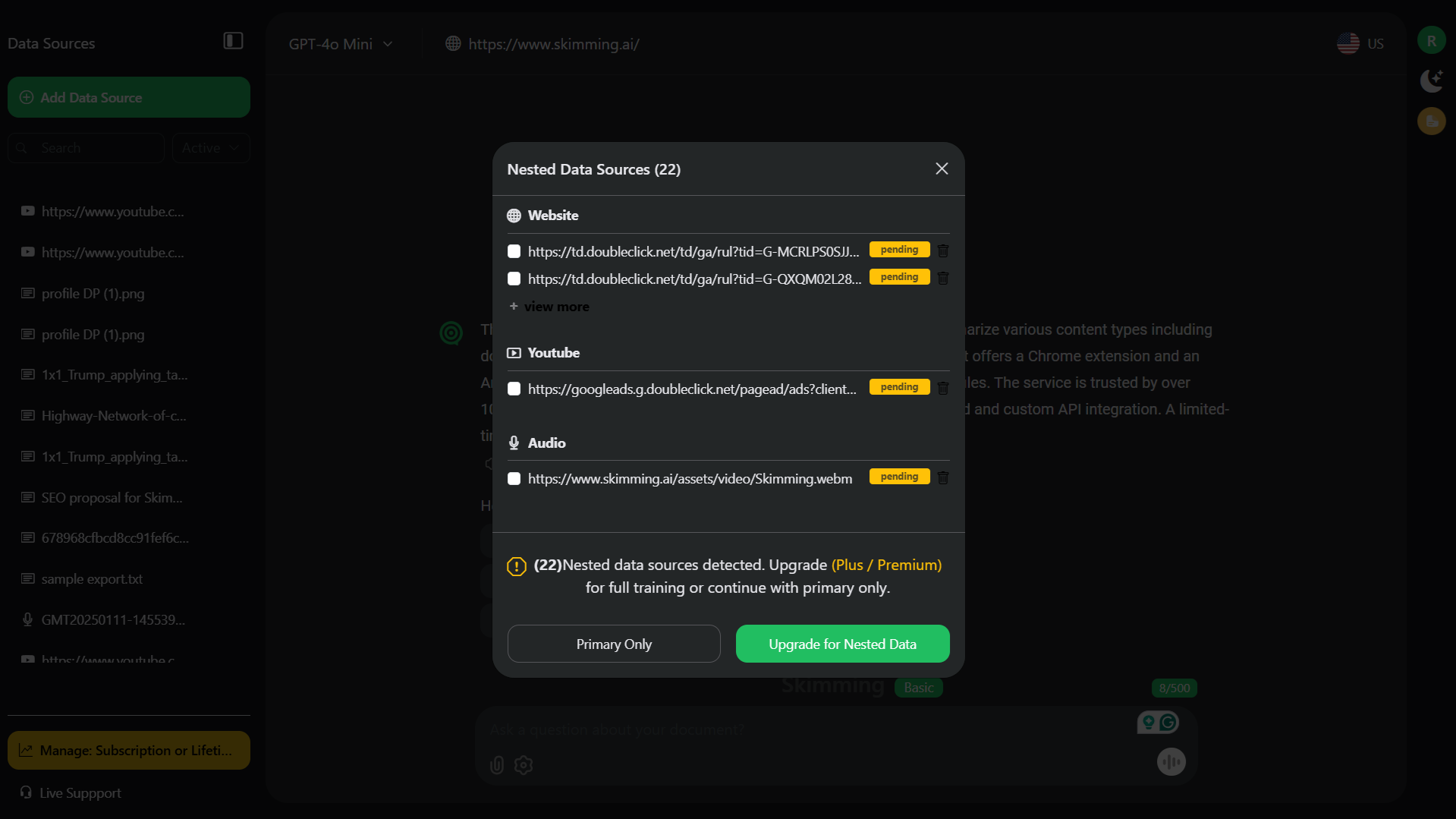Image resolution: width=1456 pixels, height=819 pixels.
Task: Open the GPT-4o Mini model dropdown
Action: [x=341, y=44]
